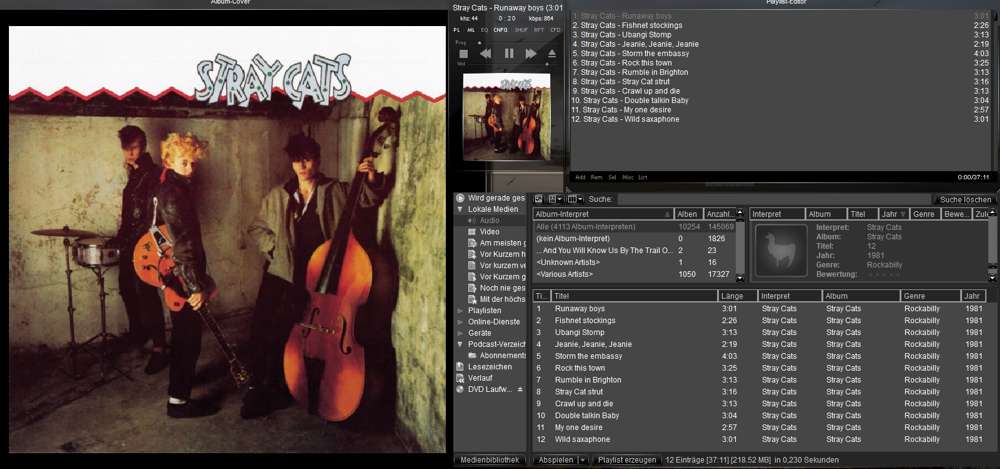Sort the track list by Jahr column header
The height and width of the screenshot is (469, 1000).
973,296
